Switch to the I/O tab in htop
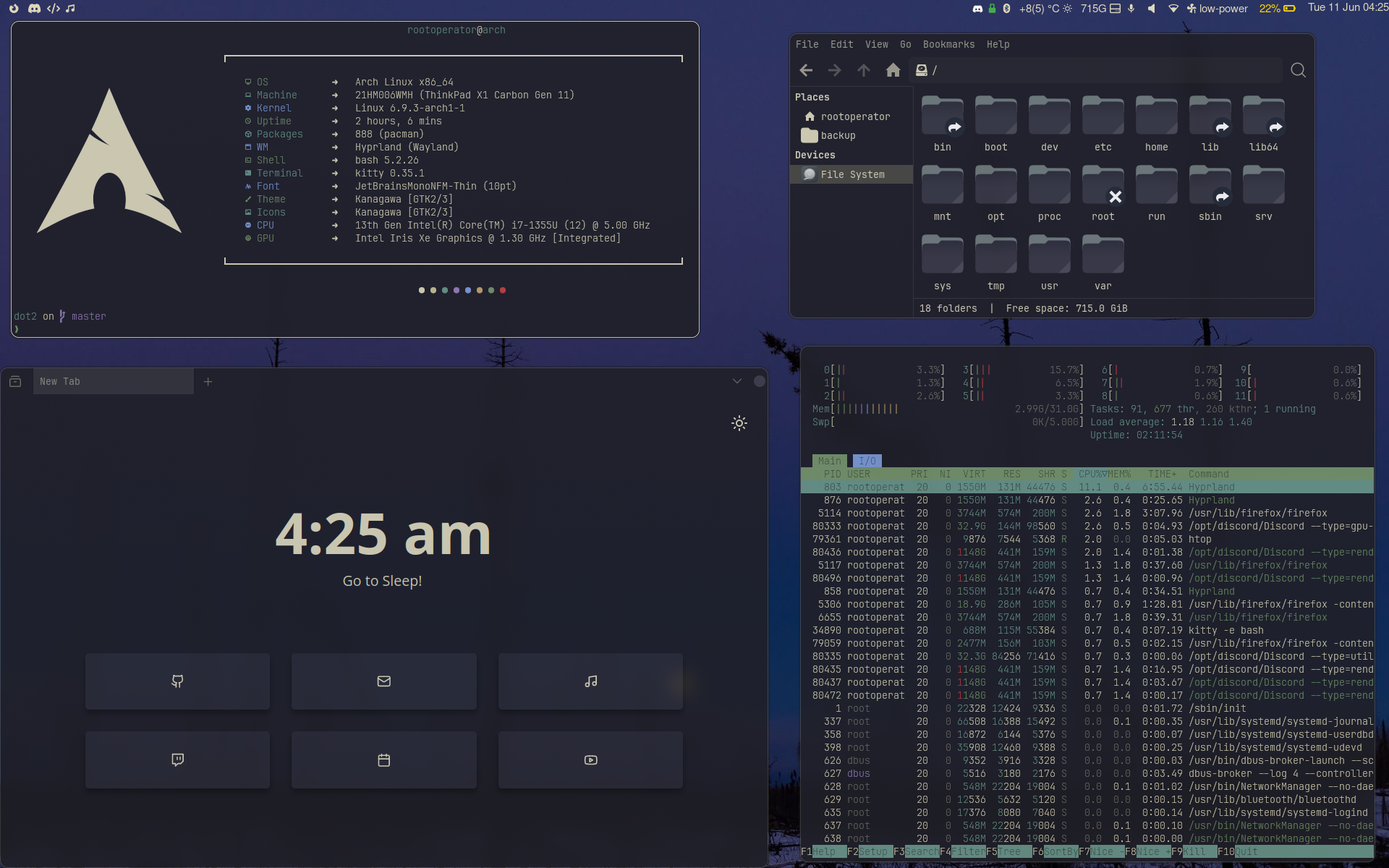1389x868 pixels. pyautogui.click(x=867, y=461)
